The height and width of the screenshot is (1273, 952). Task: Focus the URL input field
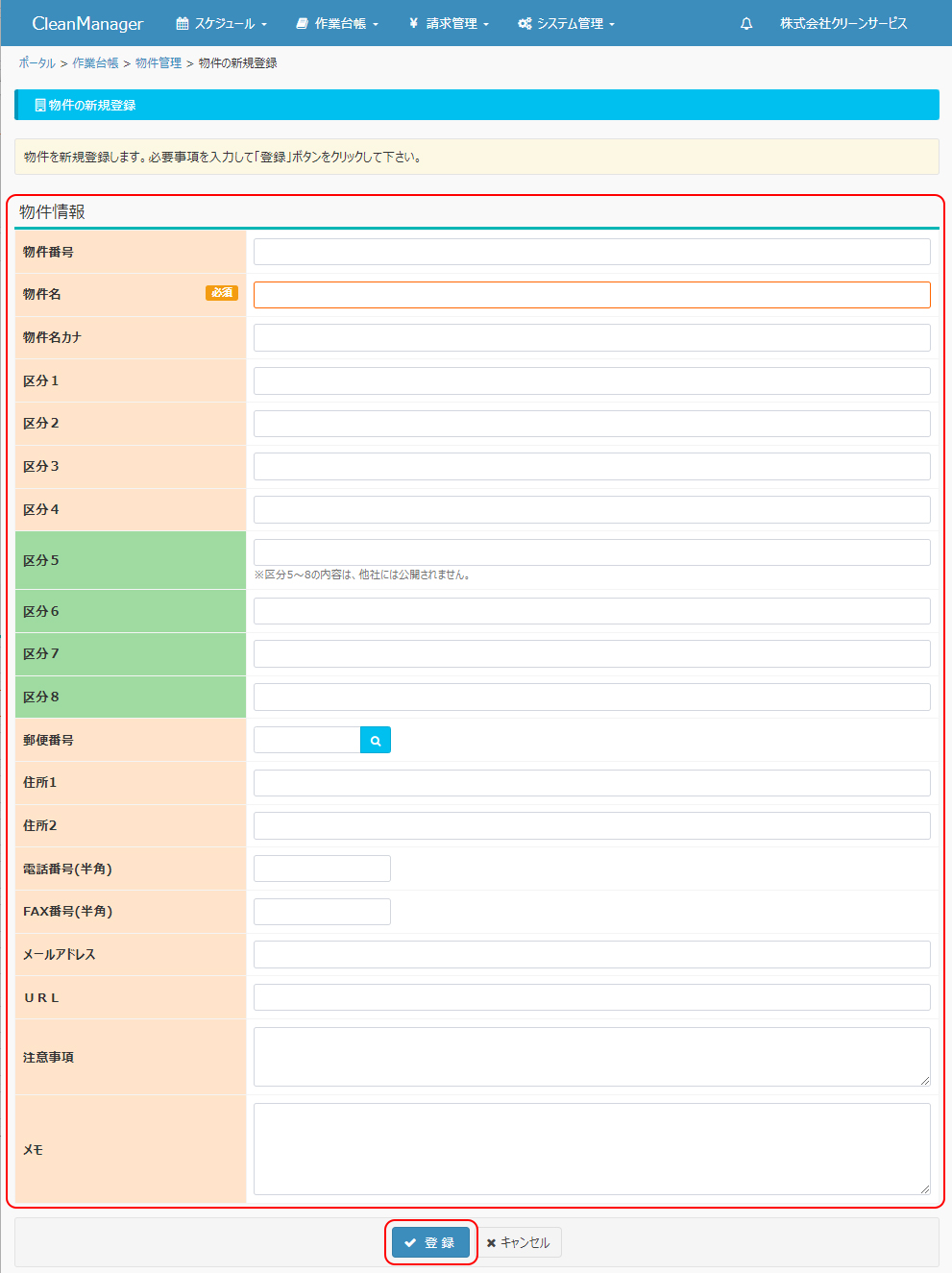[x=592, y=997]
